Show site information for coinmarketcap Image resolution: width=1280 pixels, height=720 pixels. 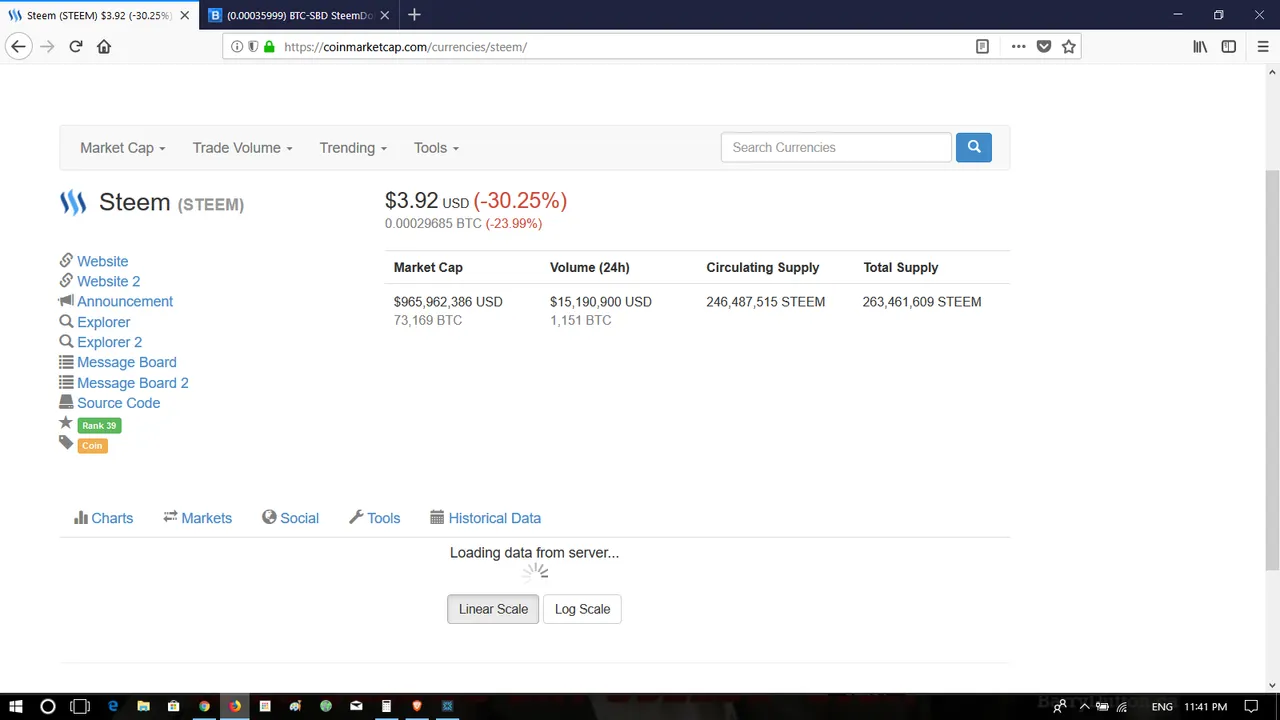point(237,46)
